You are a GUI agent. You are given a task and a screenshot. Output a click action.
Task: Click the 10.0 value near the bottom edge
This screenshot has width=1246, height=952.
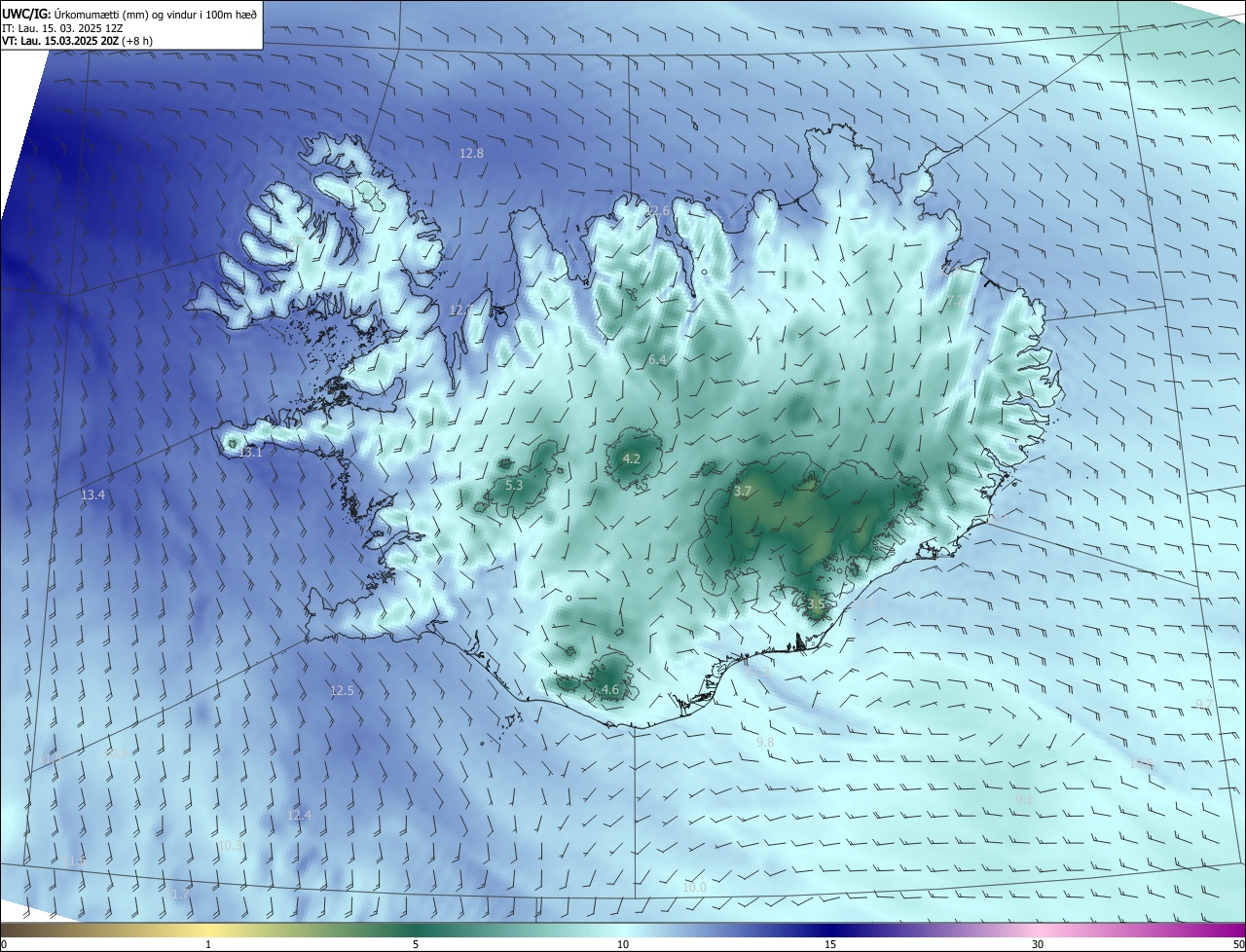(694, 887)
